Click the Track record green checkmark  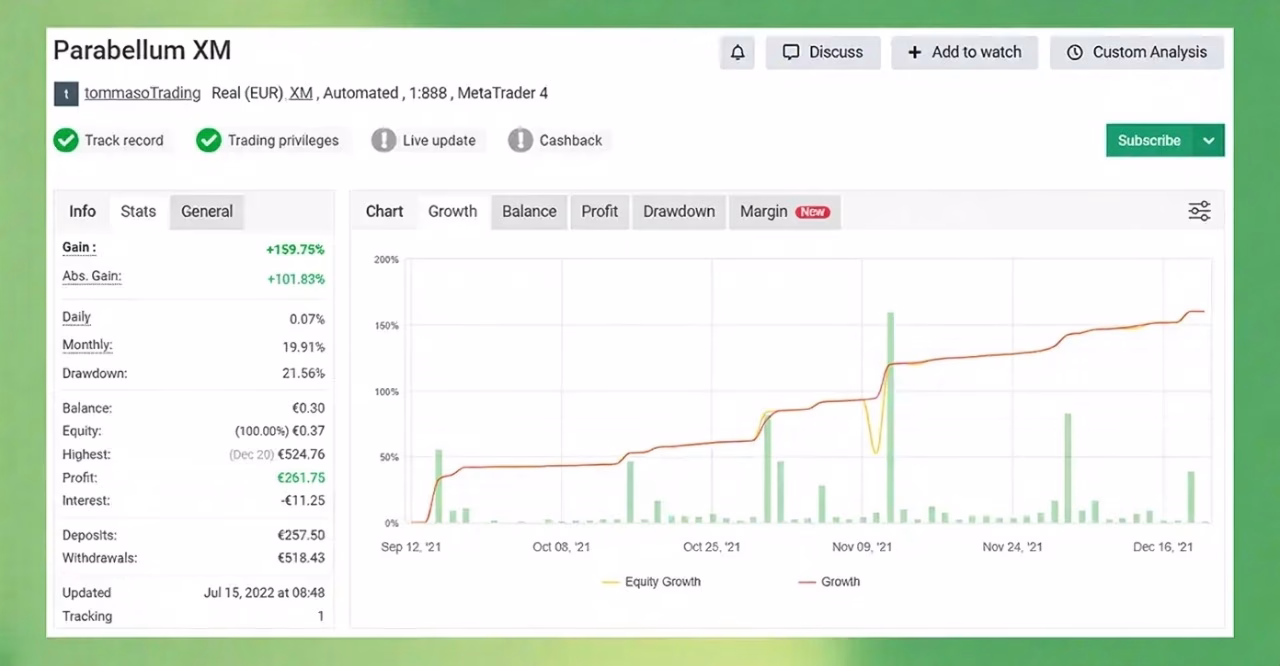(x=66, y=140)
